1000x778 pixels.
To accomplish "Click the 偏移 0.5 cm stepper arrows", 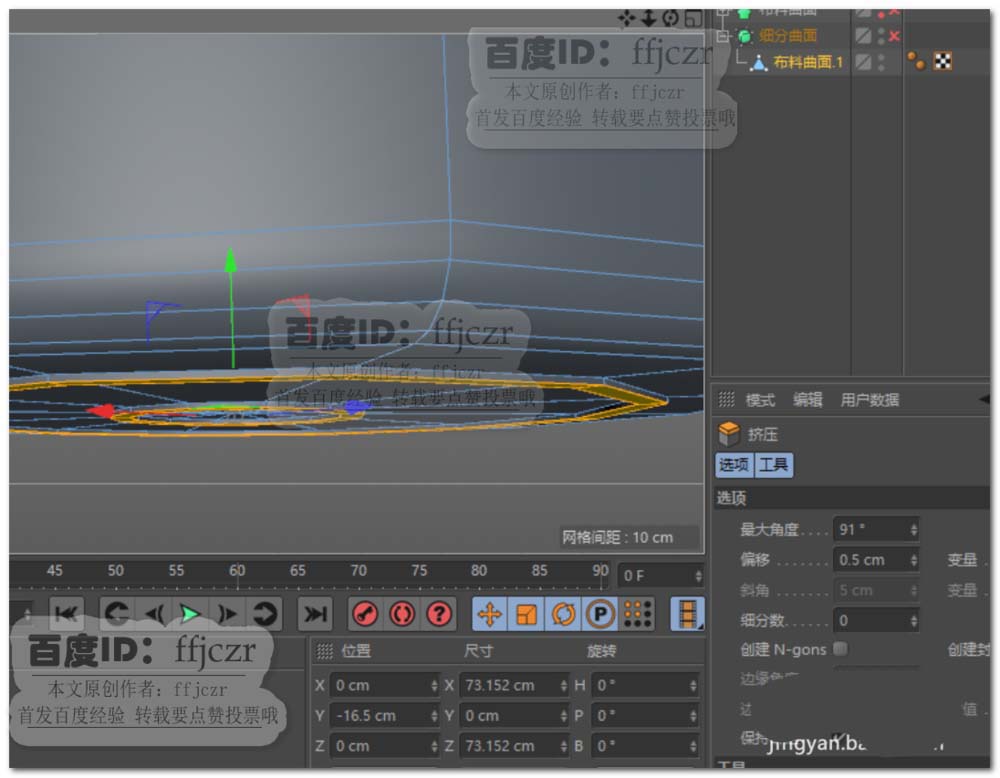I will 913,560.
